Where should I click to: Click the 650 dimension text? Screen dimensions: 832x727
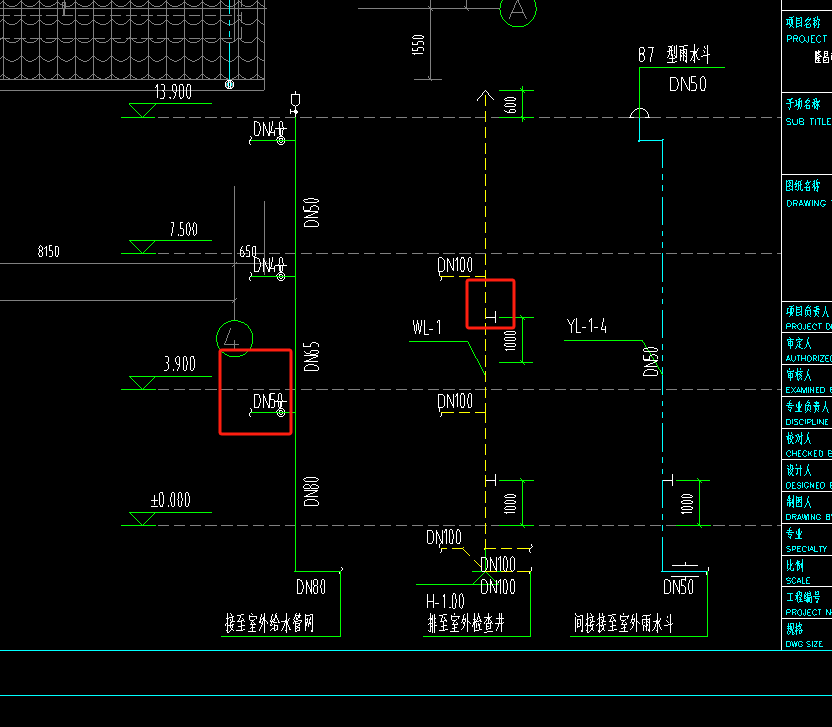point(248,251)
